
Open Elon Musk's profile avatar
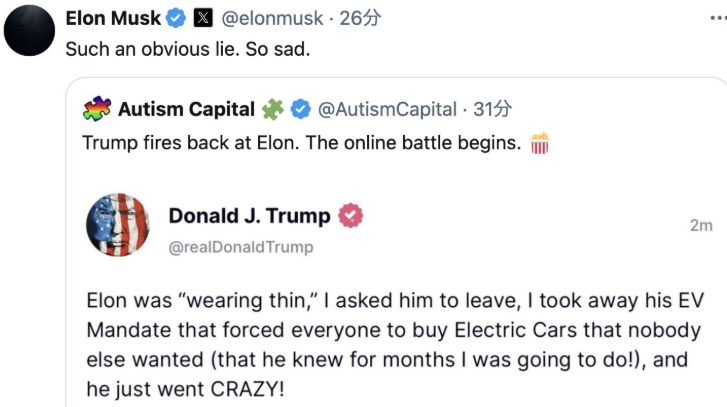[29, 31]
